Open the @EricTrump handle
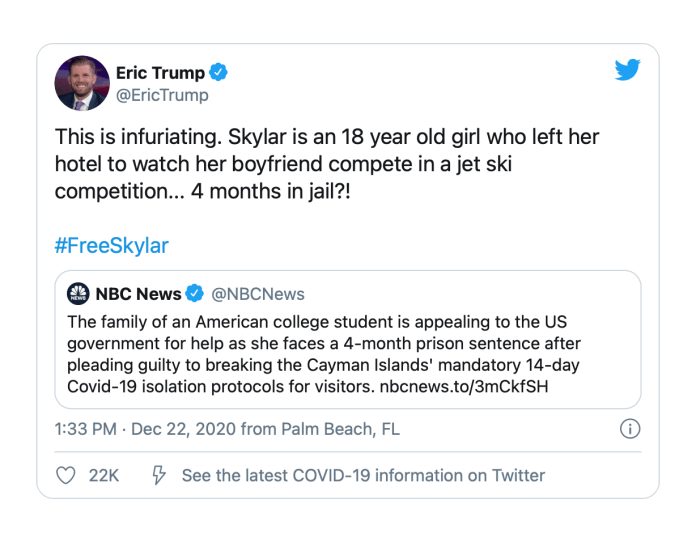696x542 pixels. coord(162,95)
